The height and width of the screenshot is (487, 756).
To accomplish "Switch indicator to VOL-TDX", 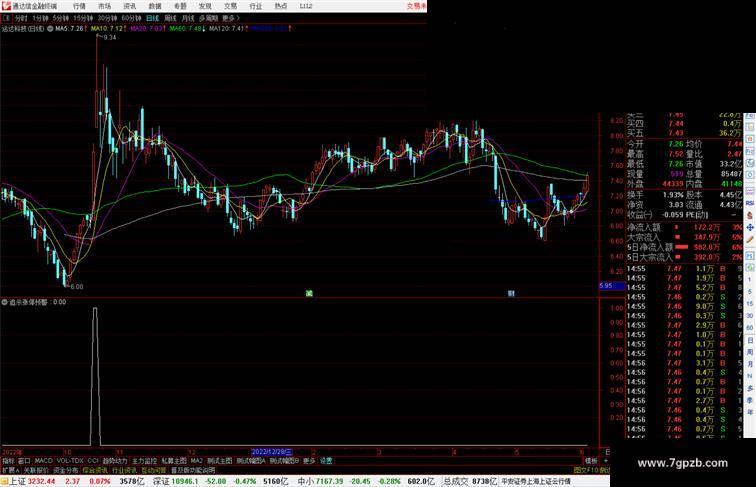I will coord(70,461).
